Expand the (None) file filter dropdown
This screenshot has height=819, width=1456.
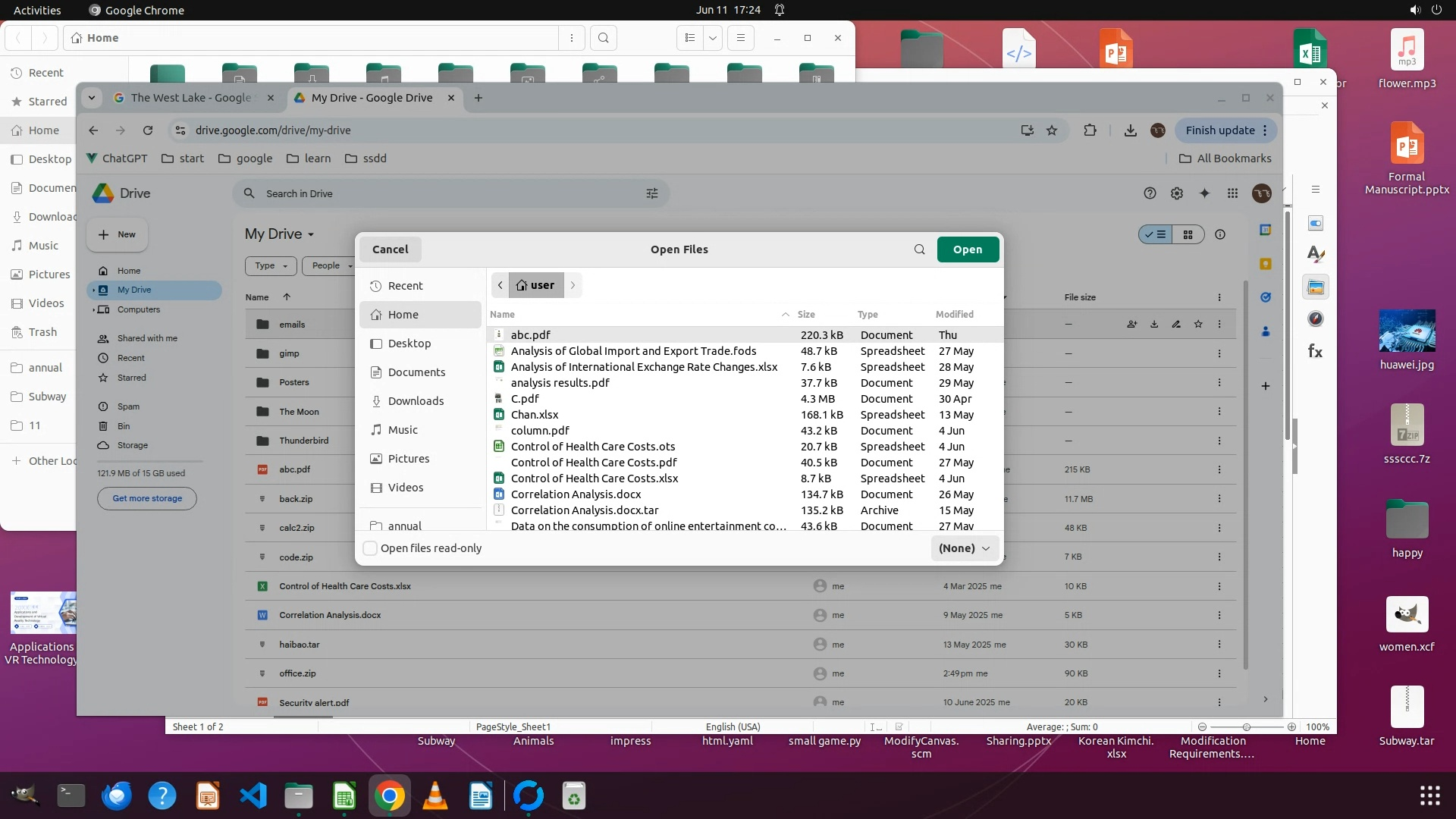point(965,548)
